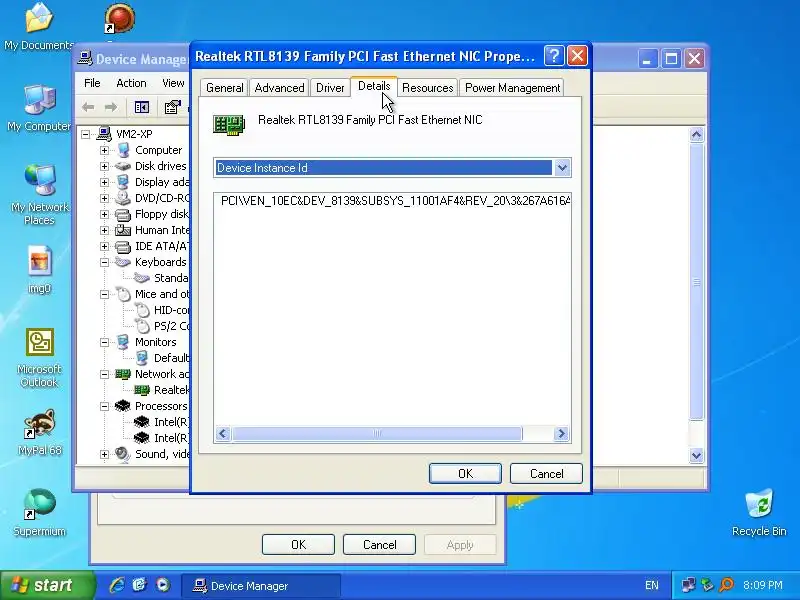Collapse the Monitors node
800x600 pixels.
pos(105,342)
